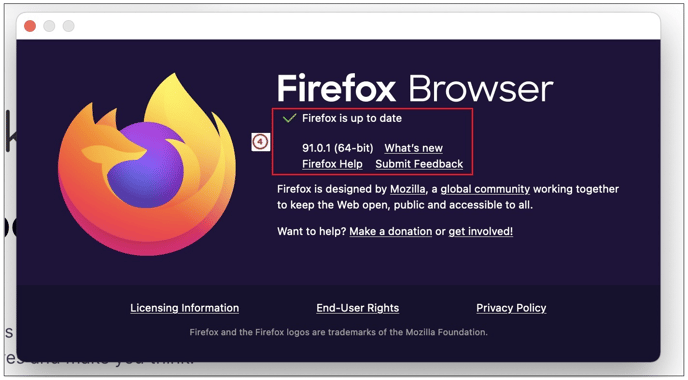Select the Submit Feedback link
This screenshot has height=380, width=688.
419,164
